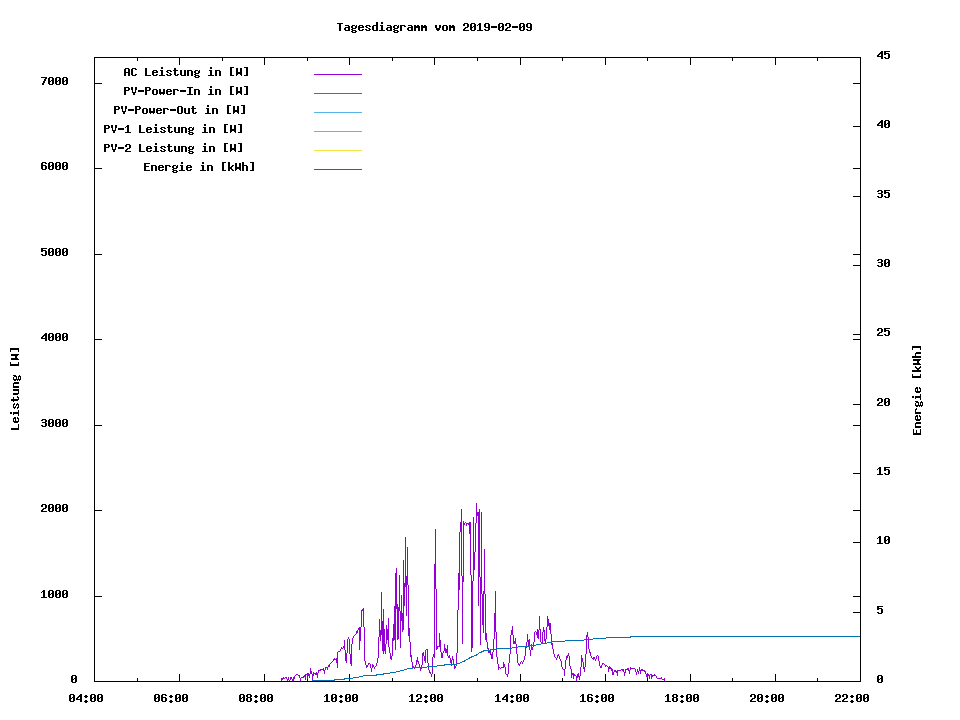Click the 45 value on the energy axis
The height and width of the screenshot is (720, 960).
pos(883,55)
